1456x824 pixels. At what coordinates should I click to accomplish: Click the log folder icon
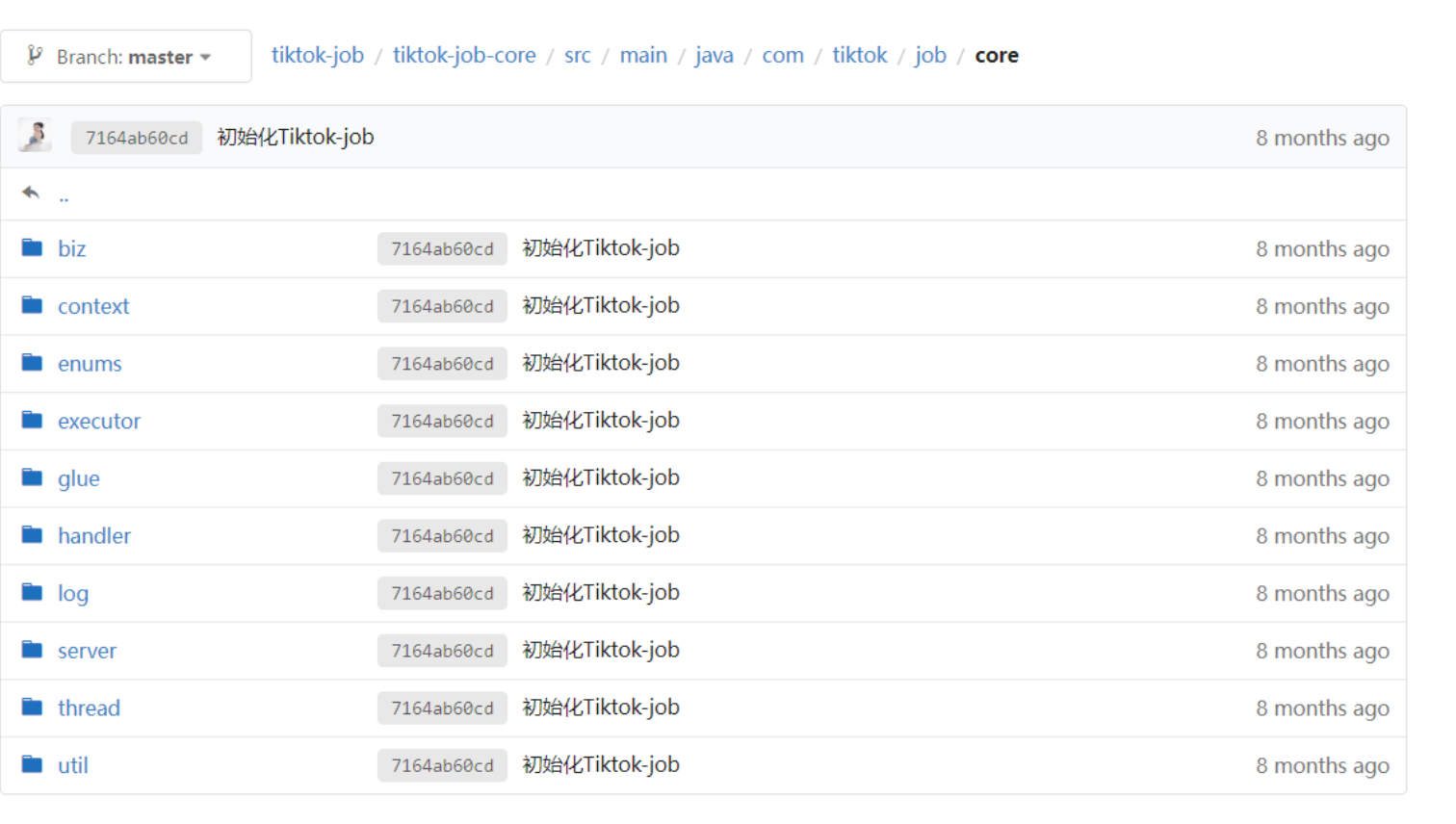[x=33, y=593]
